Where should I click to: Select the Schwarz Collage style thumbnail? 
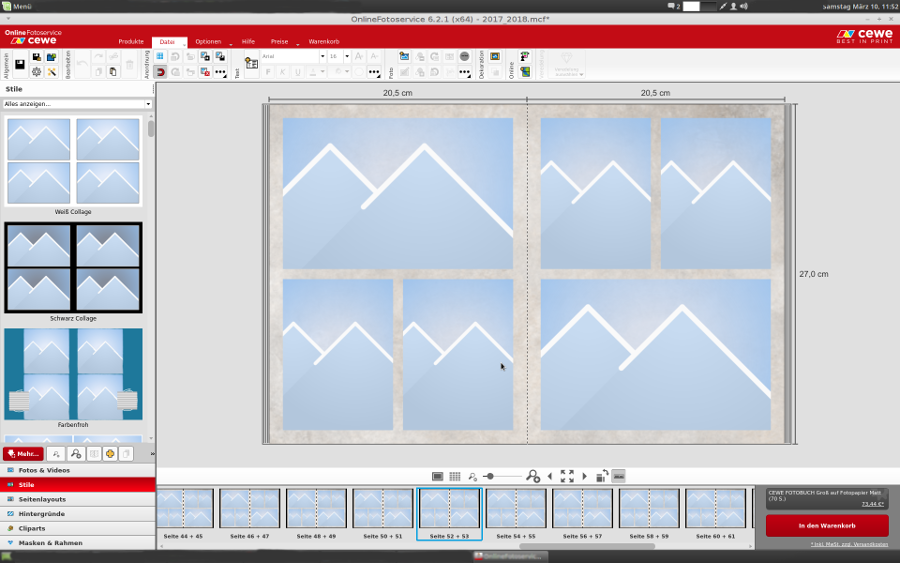click(73, 267)
